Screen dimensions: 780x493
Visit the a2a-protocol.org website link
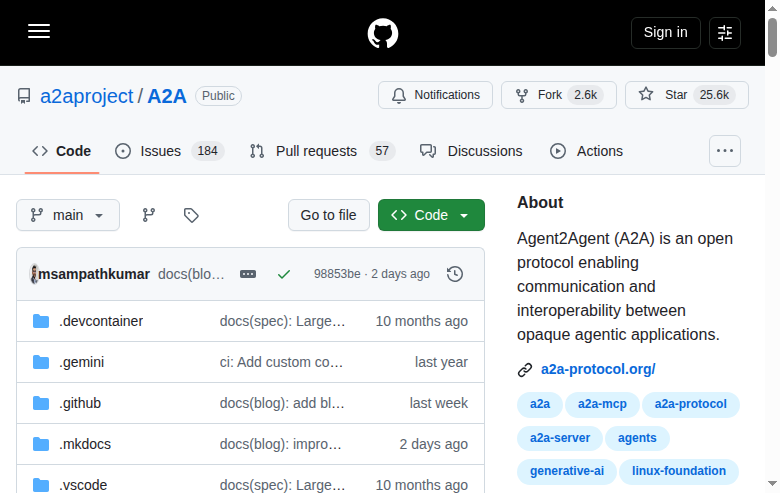pos(598,369)
